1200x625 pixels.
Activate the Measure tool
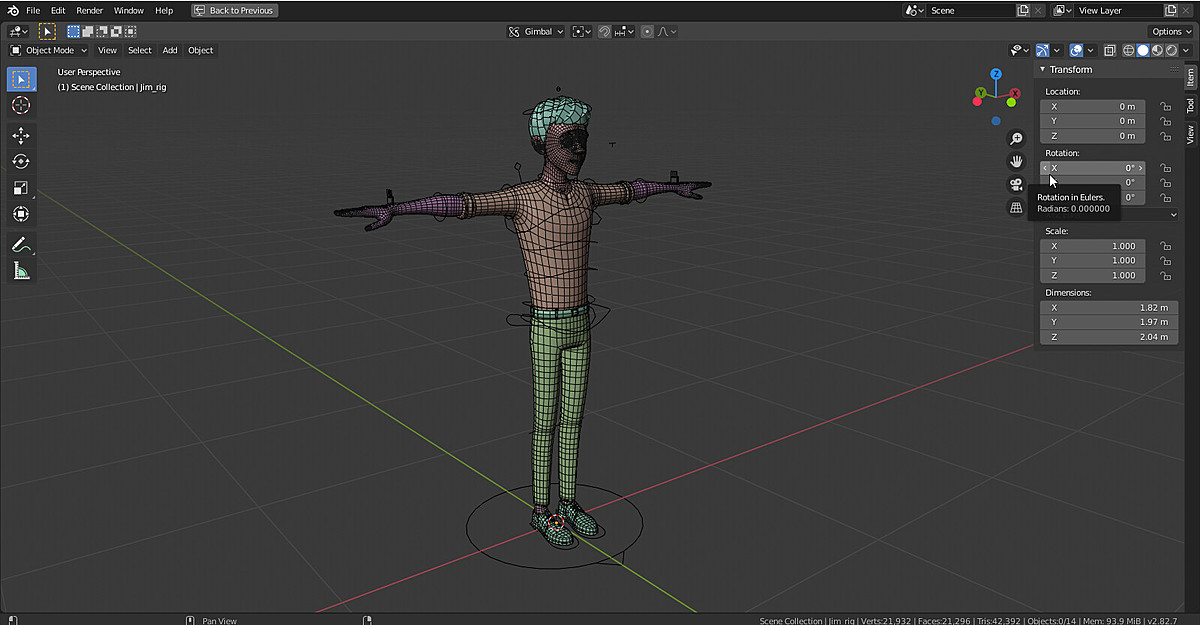[x=21, y=269]
